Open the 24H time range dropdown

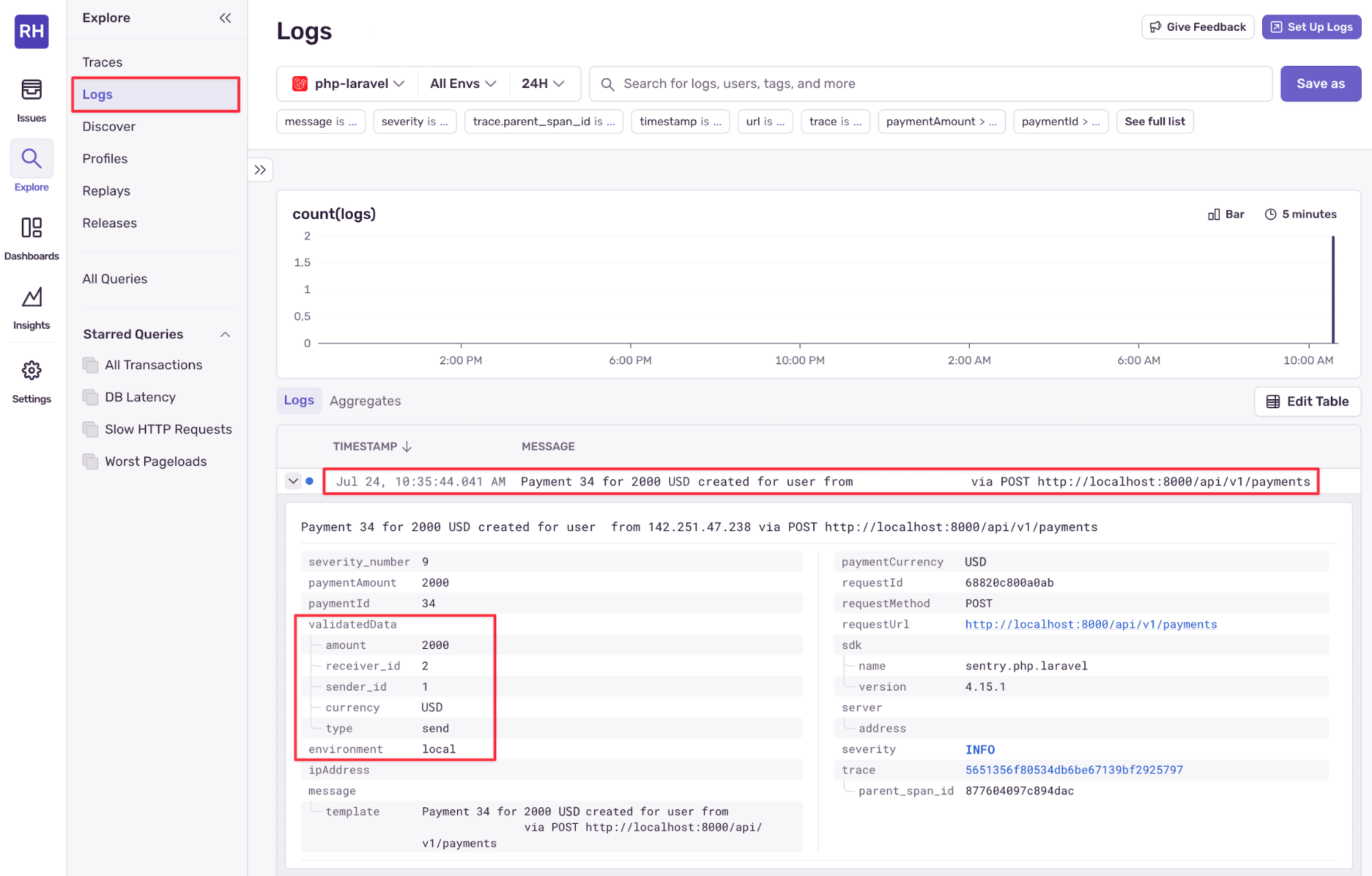542,84
